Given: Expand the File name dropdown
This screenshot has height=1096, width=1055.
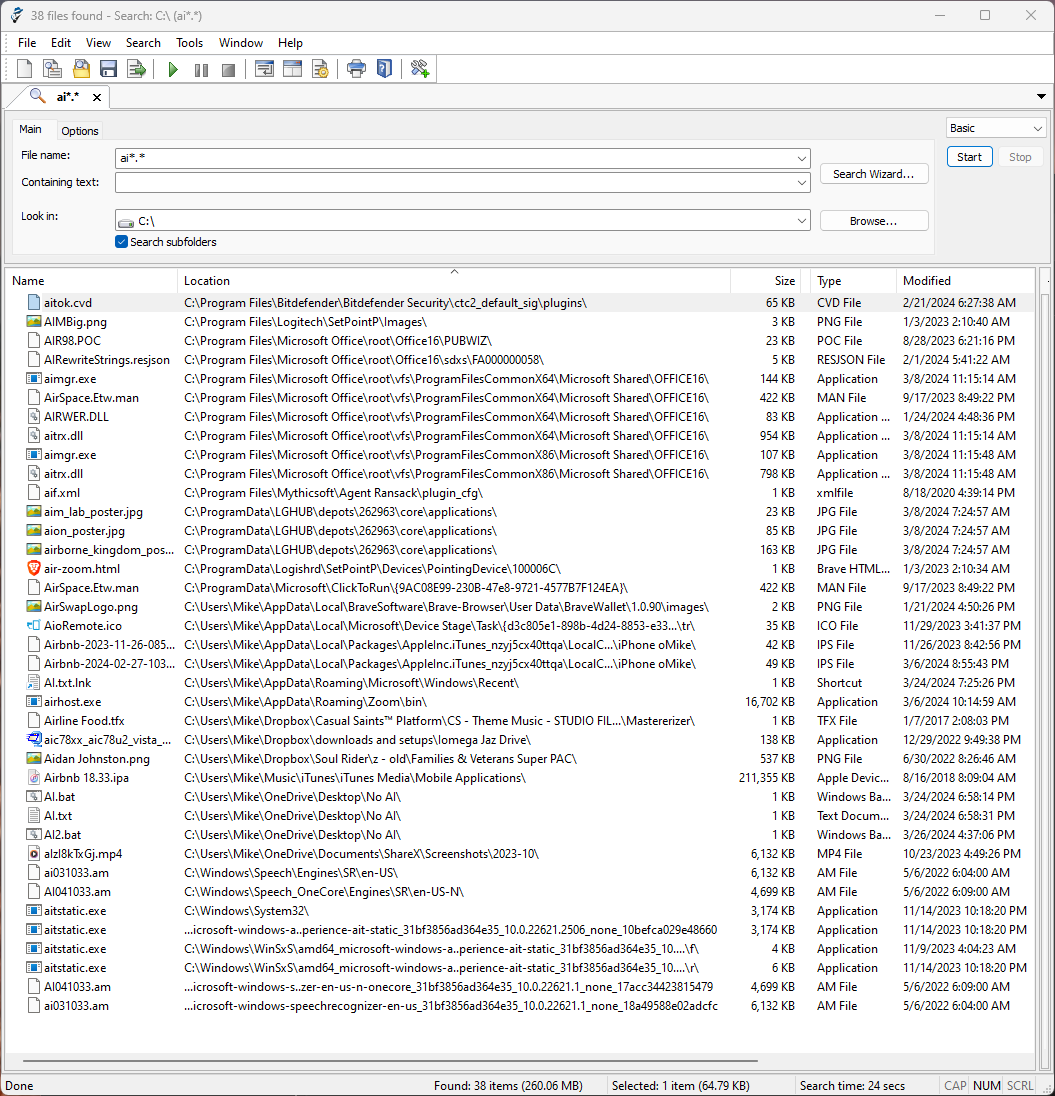Looking at the screenshot, I should (802, 158).
